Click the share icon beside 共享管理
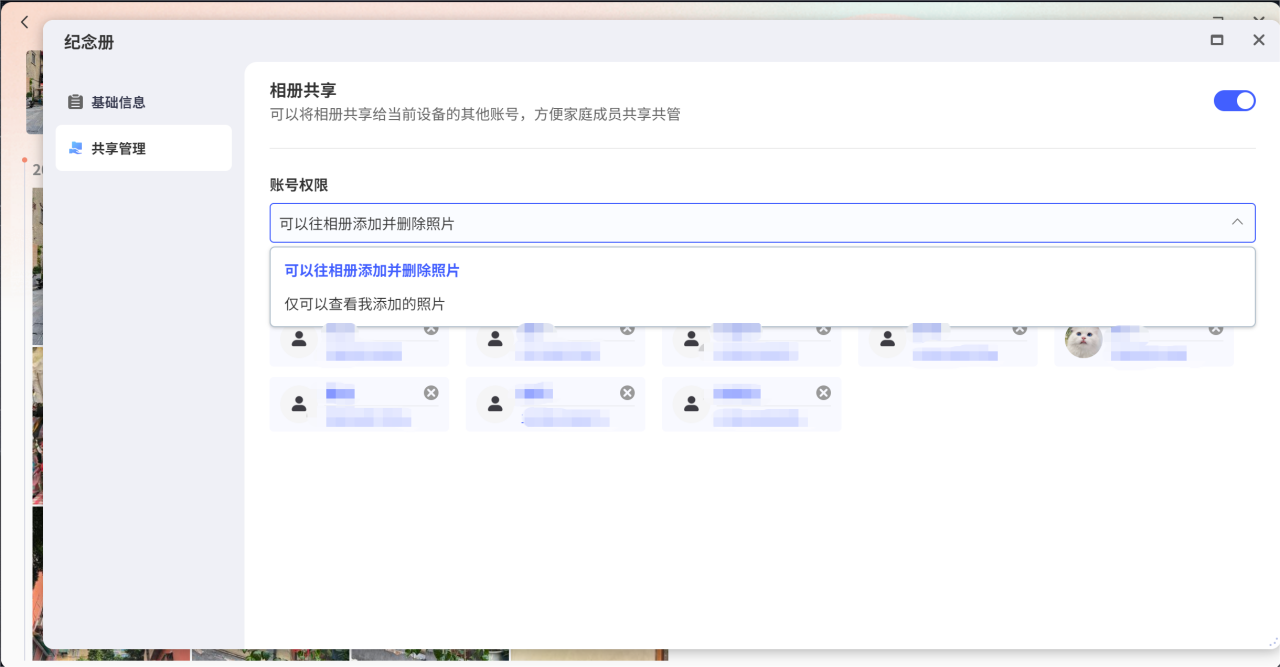The width and height of the screenshot is (1280, 667). [x=75, y=148]
